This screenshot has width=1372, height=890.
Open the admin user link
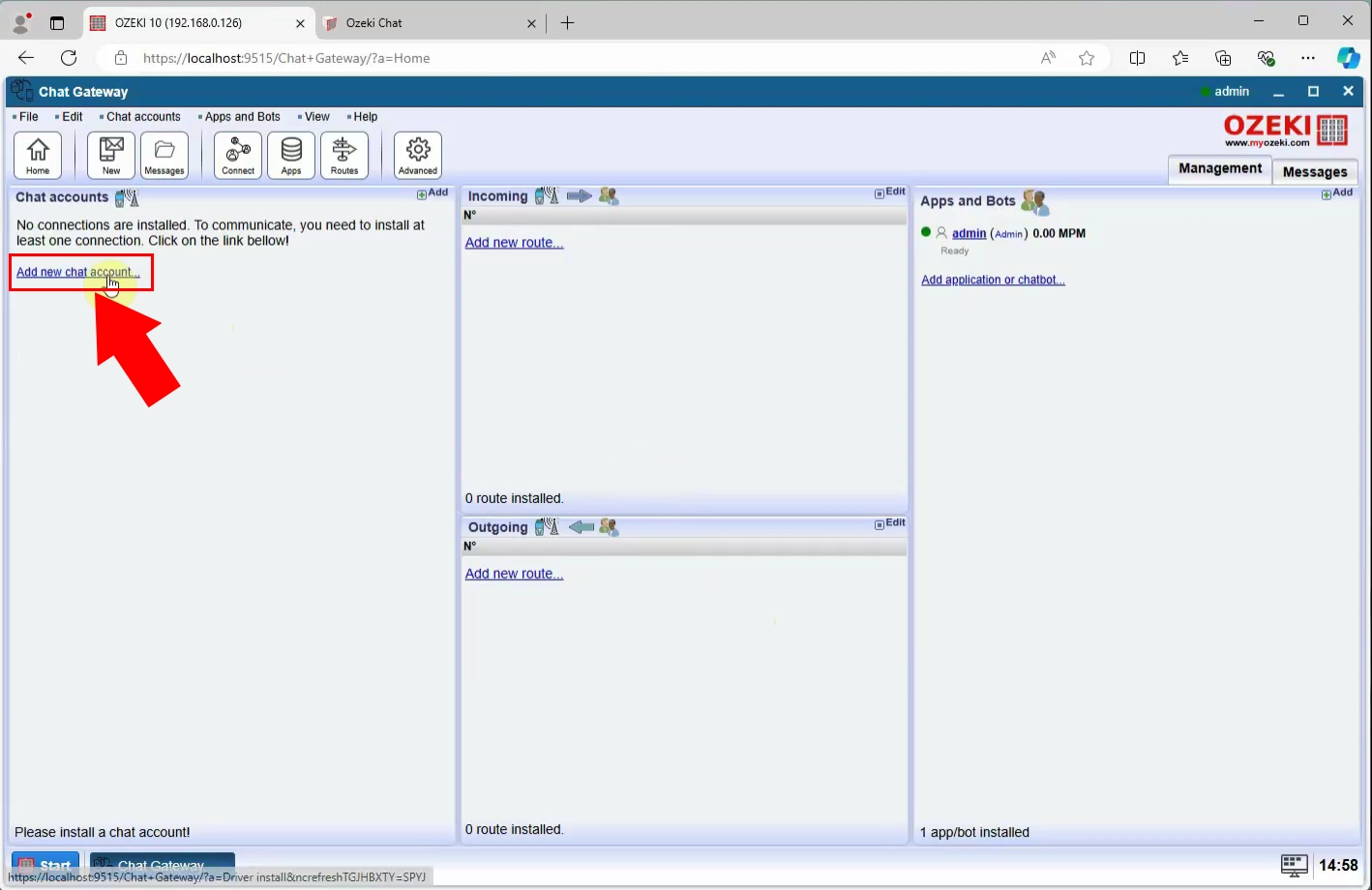[969, 234]
